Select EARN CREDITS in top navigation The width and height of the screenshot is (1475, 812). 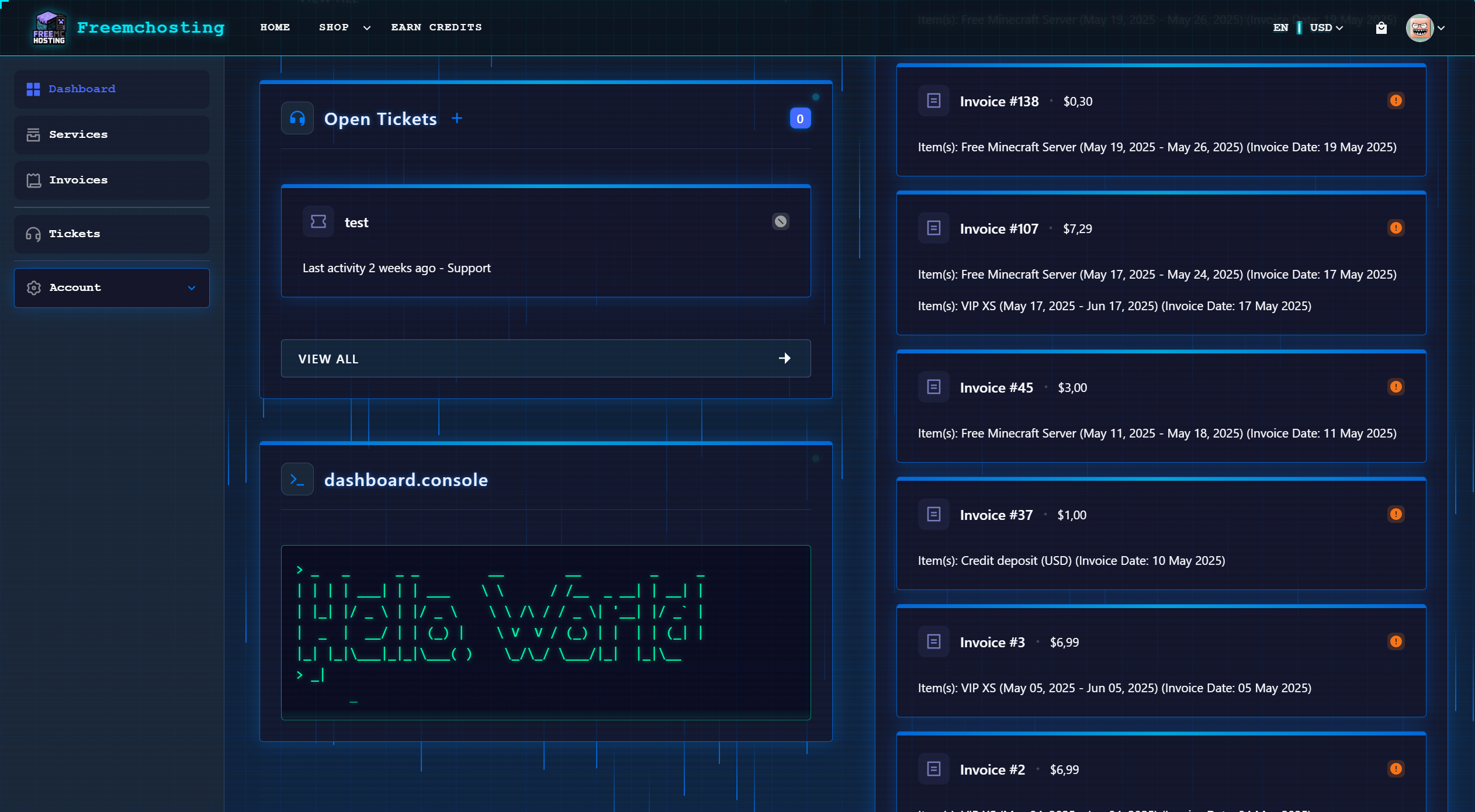pos(436,27)
